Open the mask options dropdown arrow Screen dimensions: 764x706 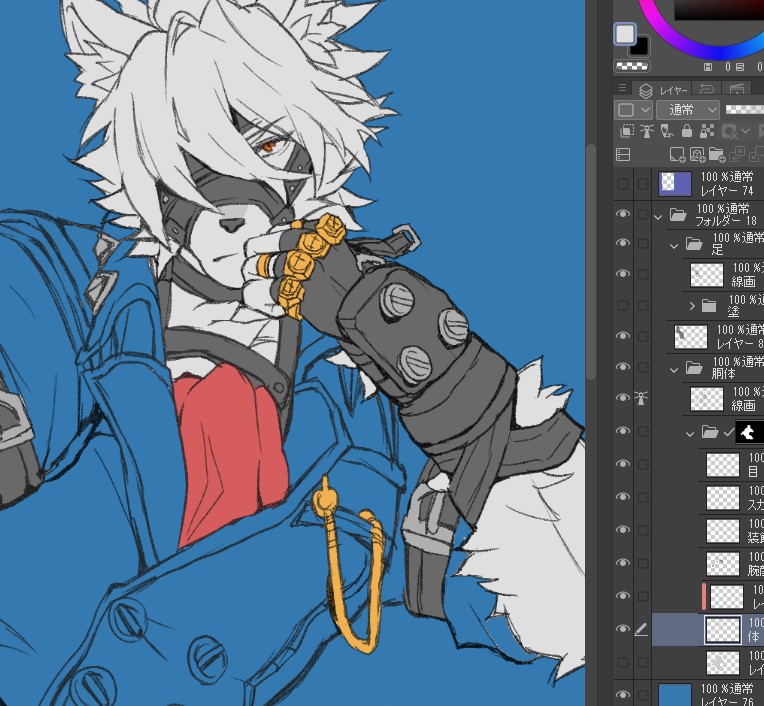pyautogui.click(x=745, y=132)
